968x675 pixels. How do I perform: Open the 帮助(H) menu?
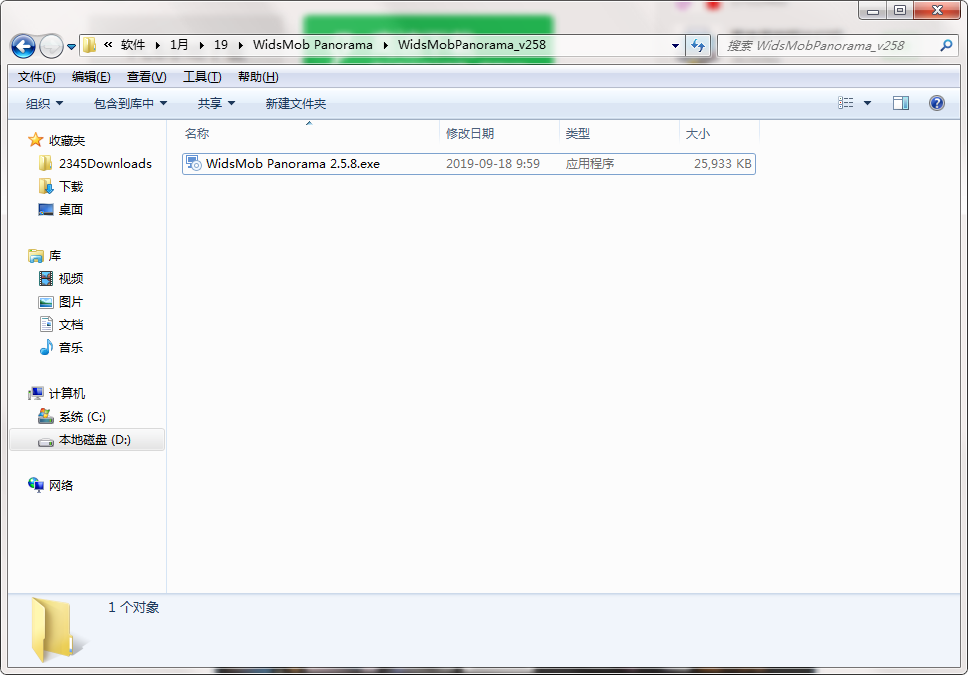tap(258, 77)
